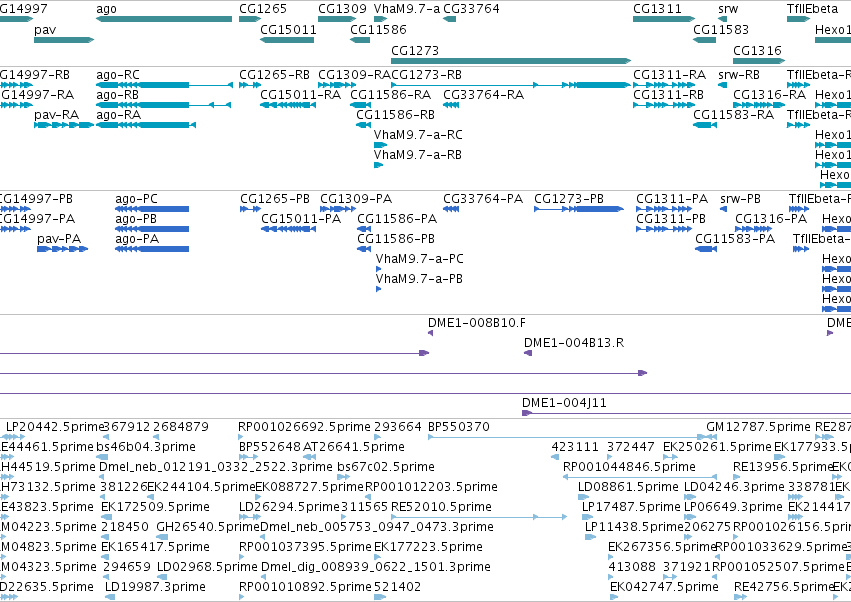Open the ago-PA protein label

tap(137, 239)
